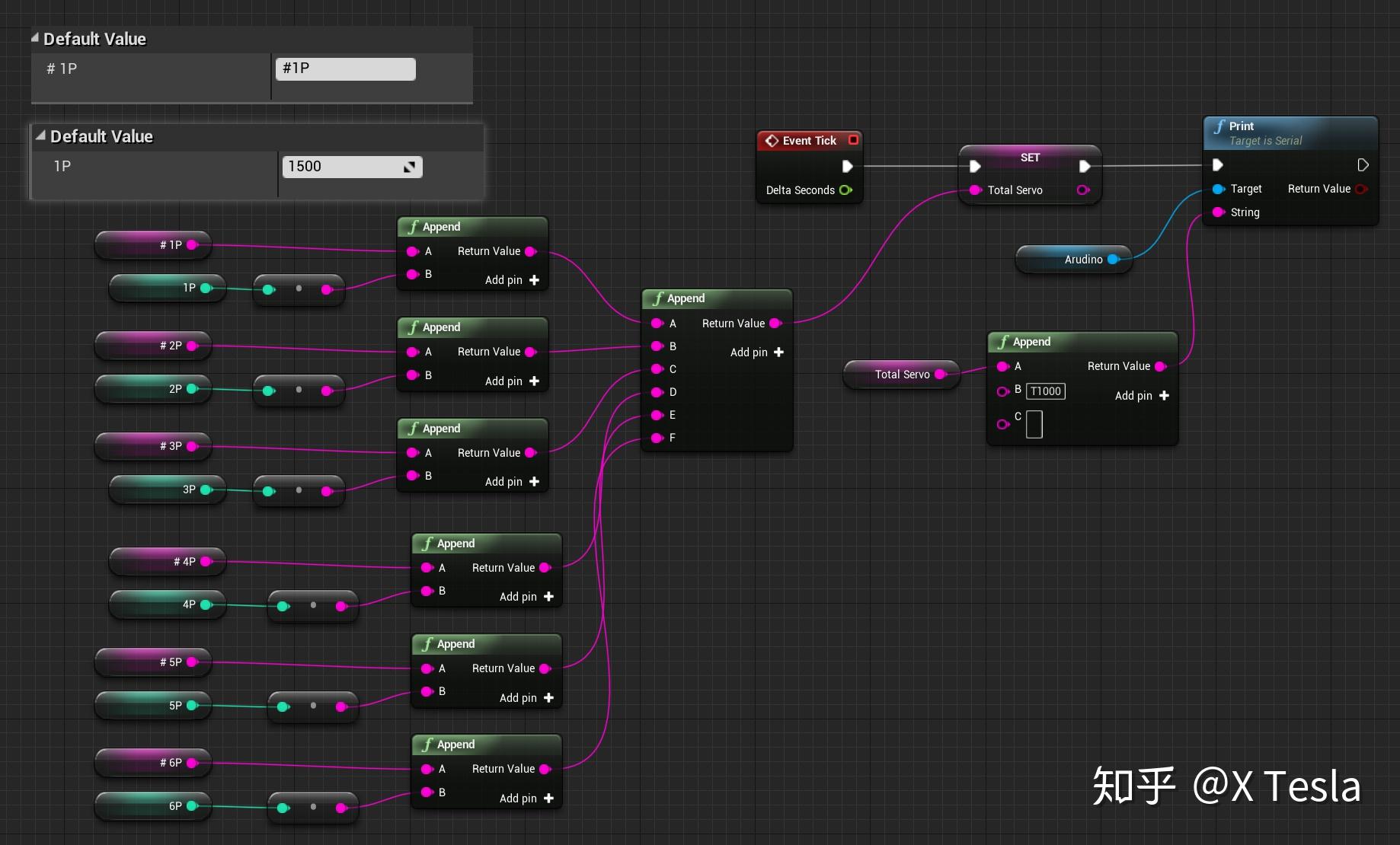The image size is (1400, 845).
Task: Click the Target input pin on the Print node
Action: pos(1218,189)
